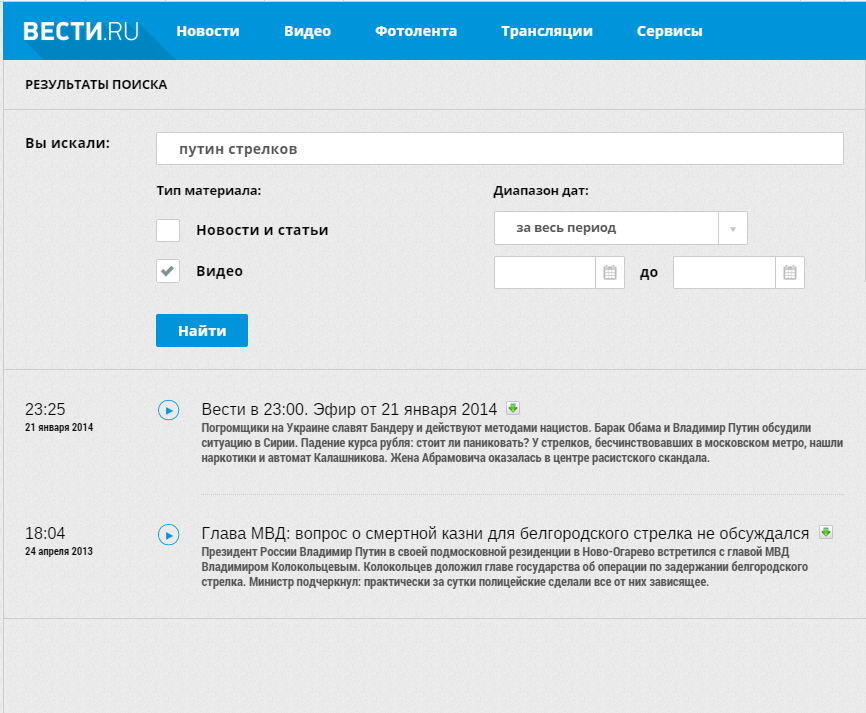Click the Новости и статьи label
Screen dimensions: 866x713
point(262,230)
